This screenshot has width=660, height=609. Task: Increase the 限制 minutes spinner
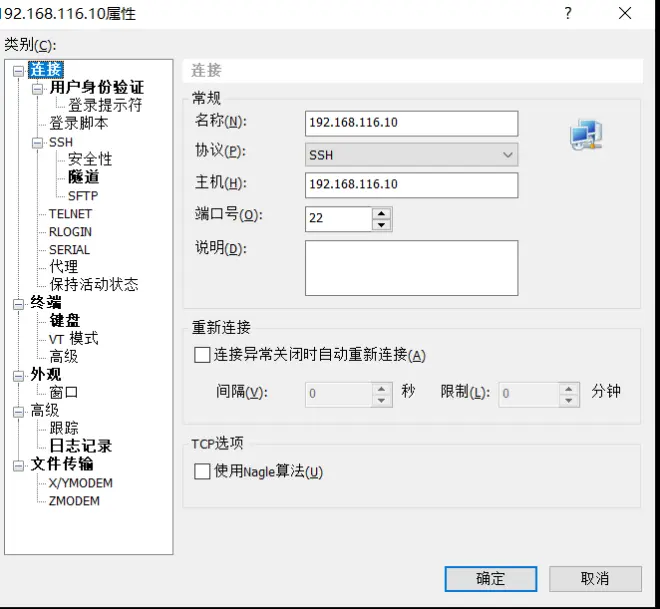pyautogui.click(x=569, y=389)
